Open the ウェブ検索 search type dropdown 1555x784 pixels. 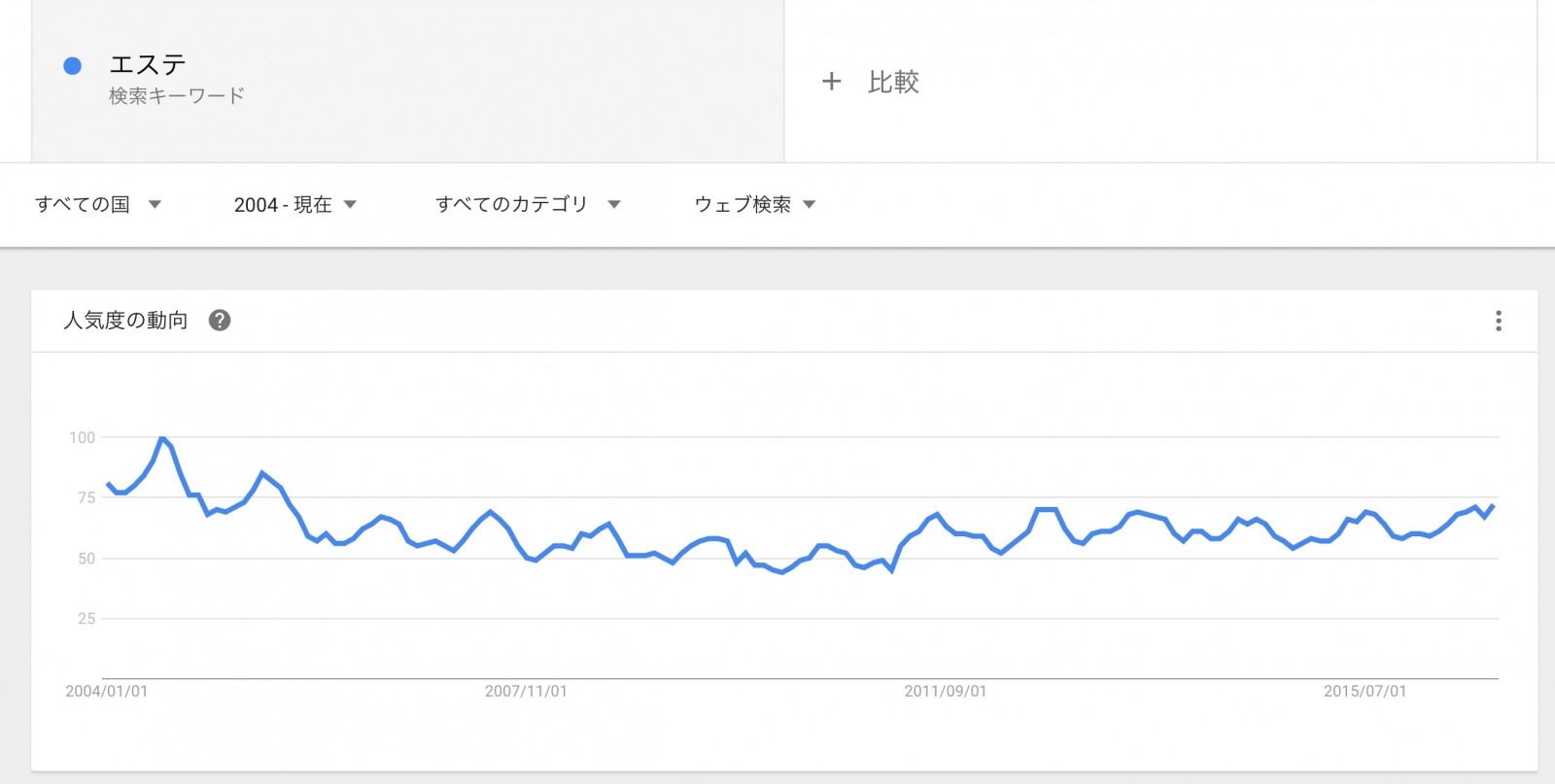[755, 204]
